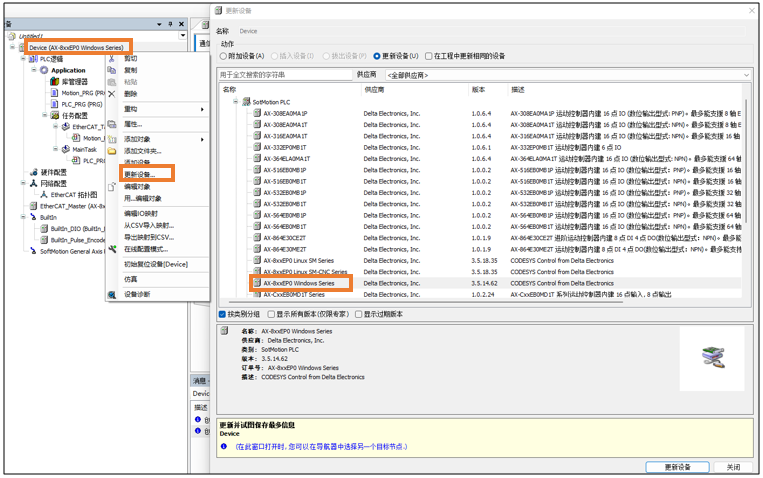Collapse the SotMotion PLC category node
This screenshot has width=763, height=478.
point(236,102)
